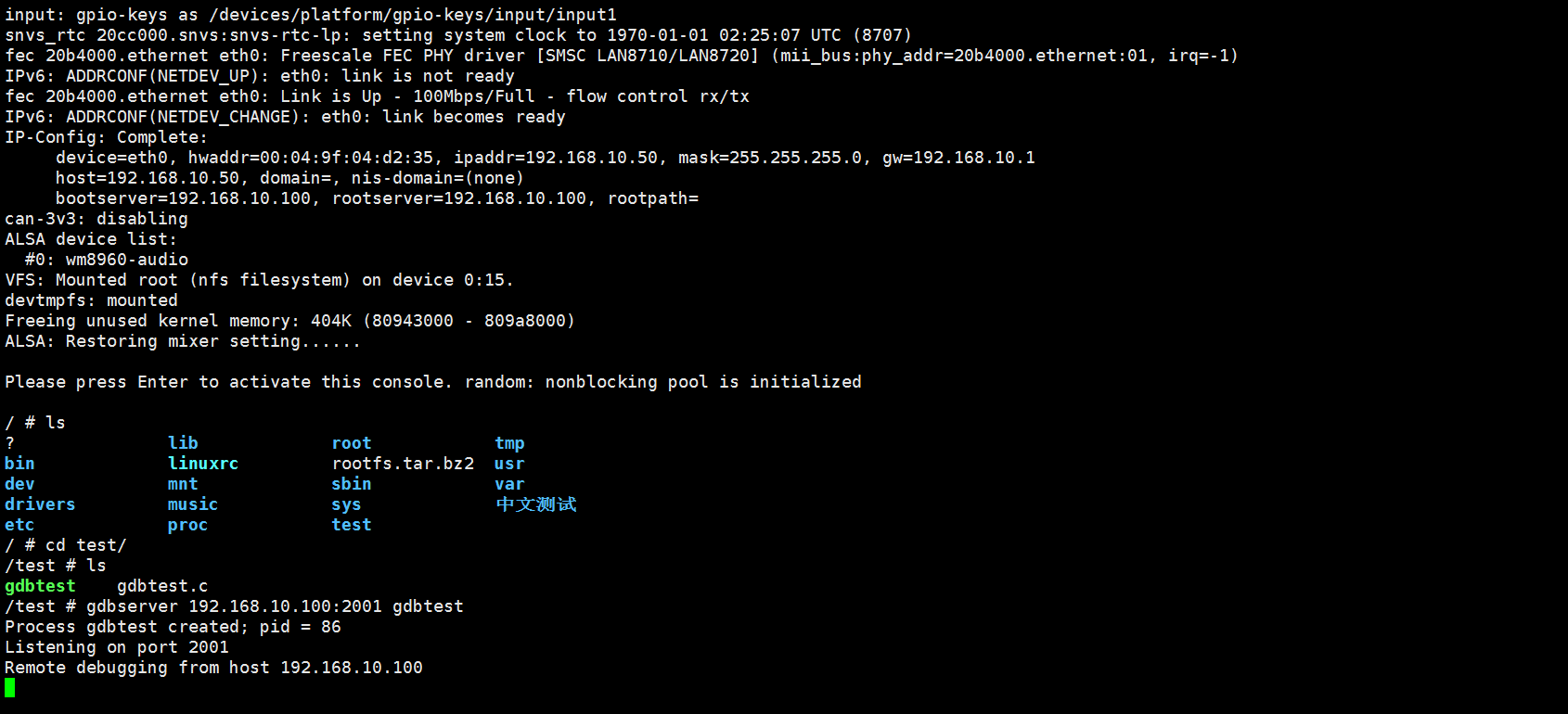The height and width of the screenshot is (714, 1568).
Task: Click the 'wm8960-audio' ALSA device line
Action: (x=126, y=260)
